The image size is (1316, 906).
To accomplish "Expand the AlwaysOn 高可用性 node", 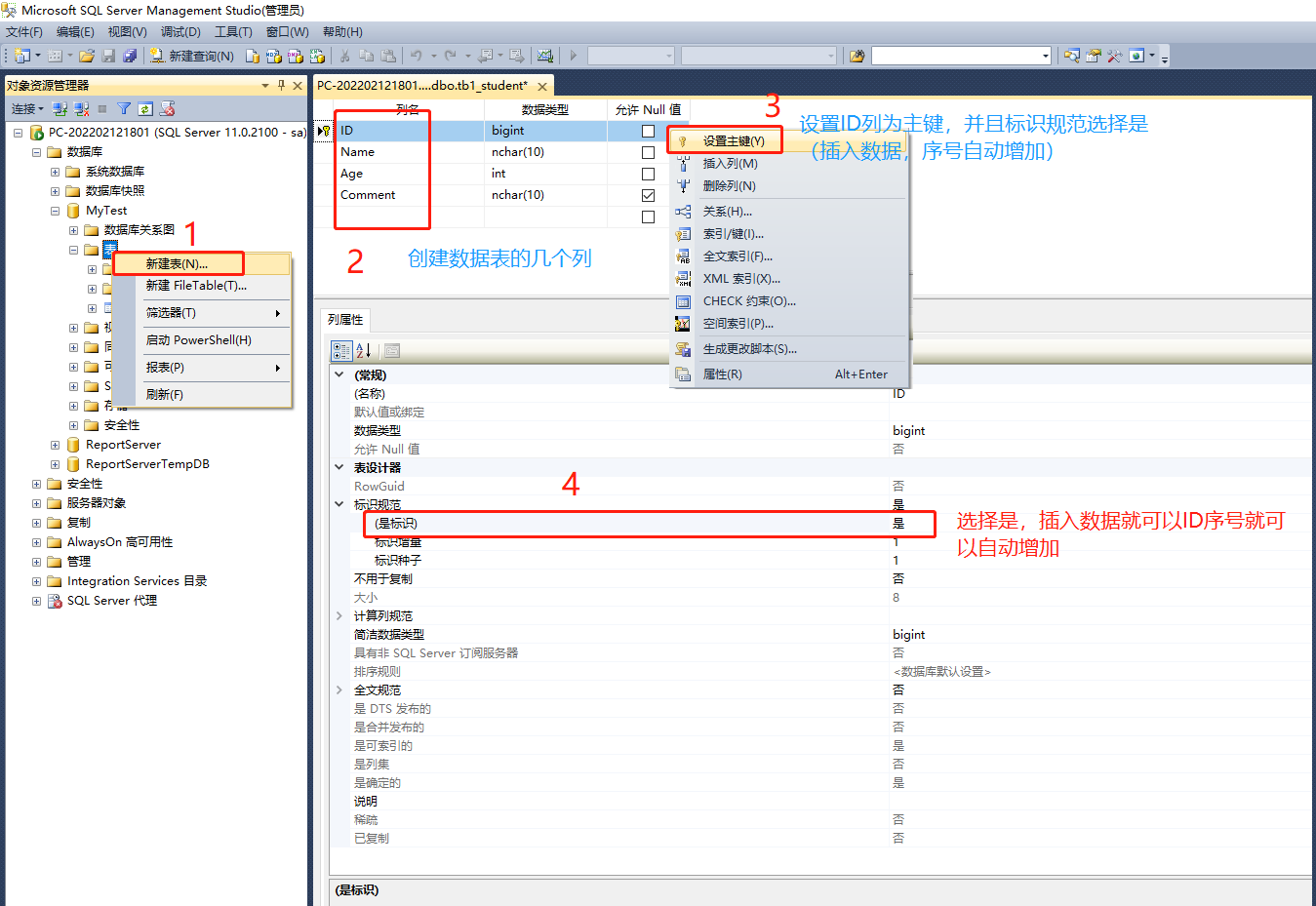I will [36, 542].
